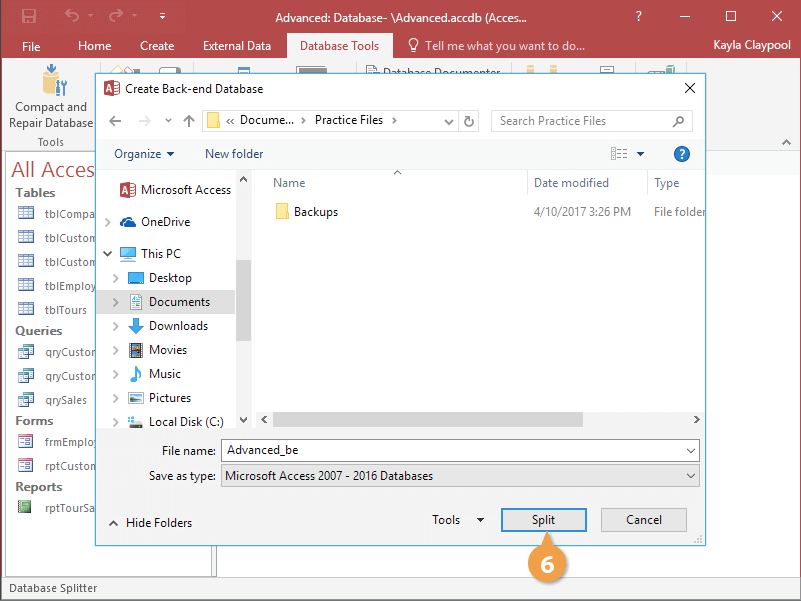Click Practice Files in the address breadcrumb

tap(349, 121)
